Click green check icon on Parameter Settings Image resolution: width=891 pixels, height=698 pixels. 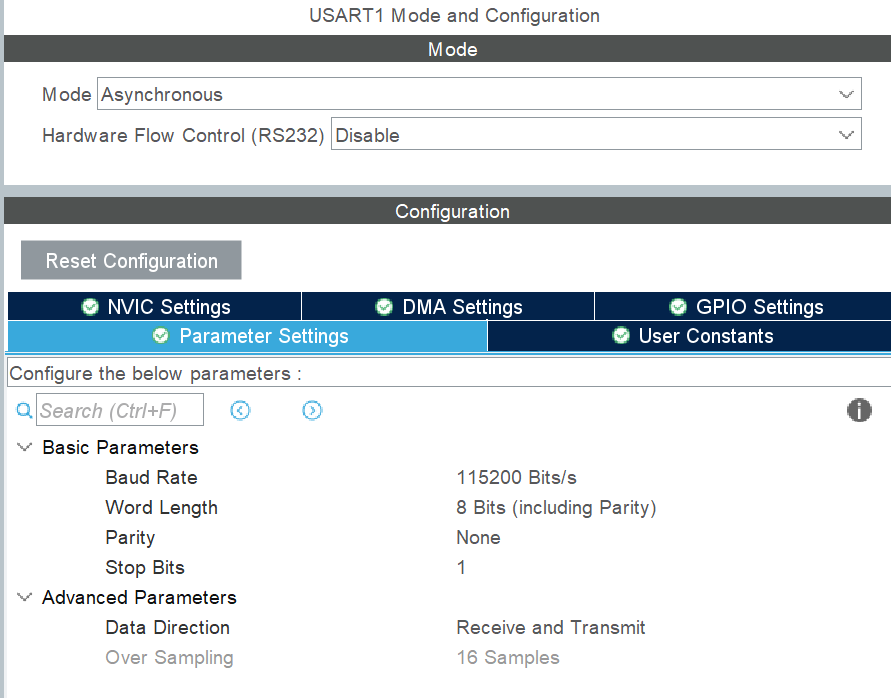[x=161, y=336]
